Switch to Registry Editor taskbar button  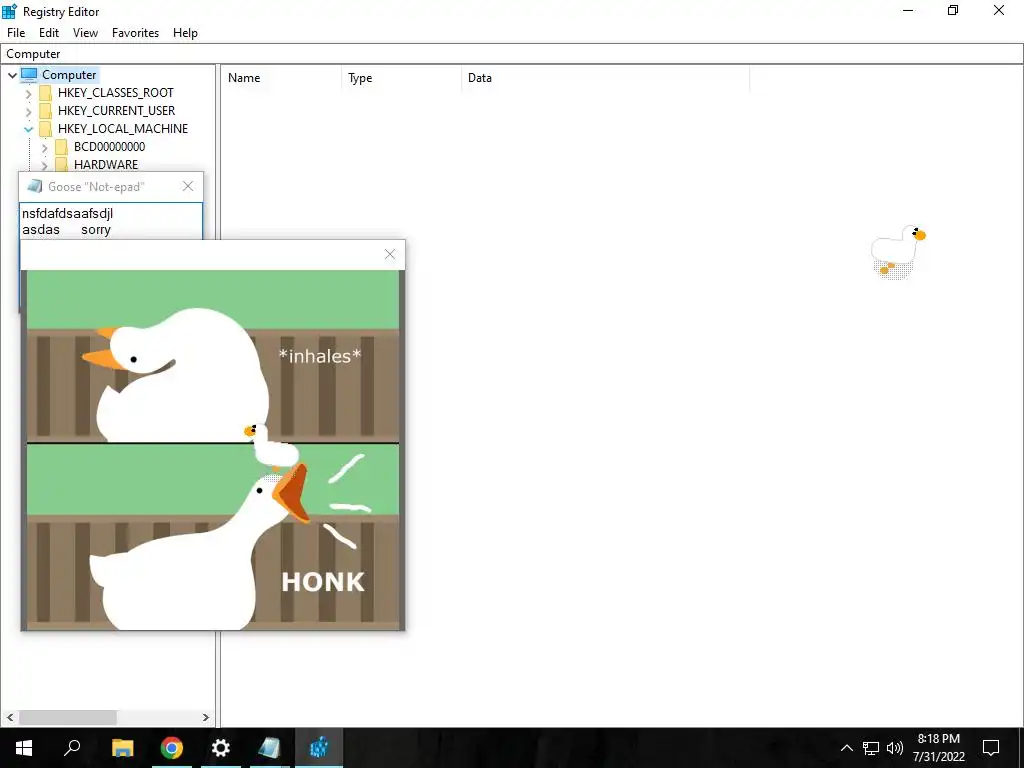[319, 748]
